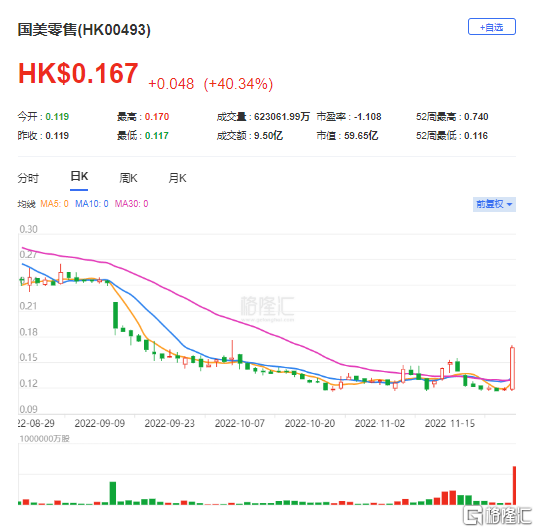The width and height of the screenshot is (538, 532).
Task: Click the 市盈率 -1.108 P/E value
Action: point(349,117)
